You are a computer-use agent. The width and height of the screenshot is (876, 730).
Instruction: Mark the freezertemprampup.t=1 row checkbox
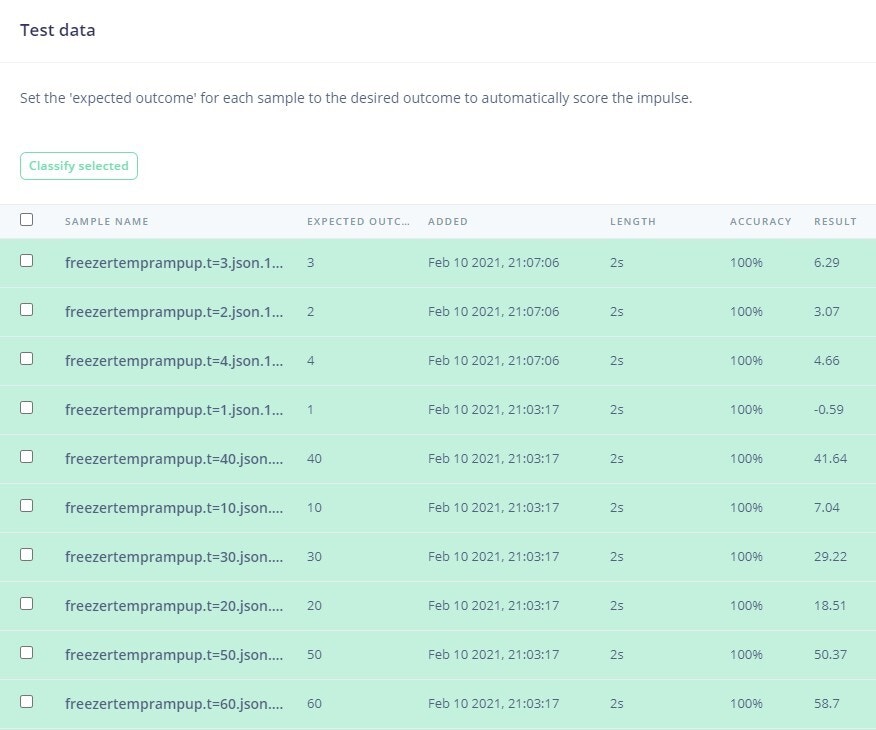coord(26,408)
